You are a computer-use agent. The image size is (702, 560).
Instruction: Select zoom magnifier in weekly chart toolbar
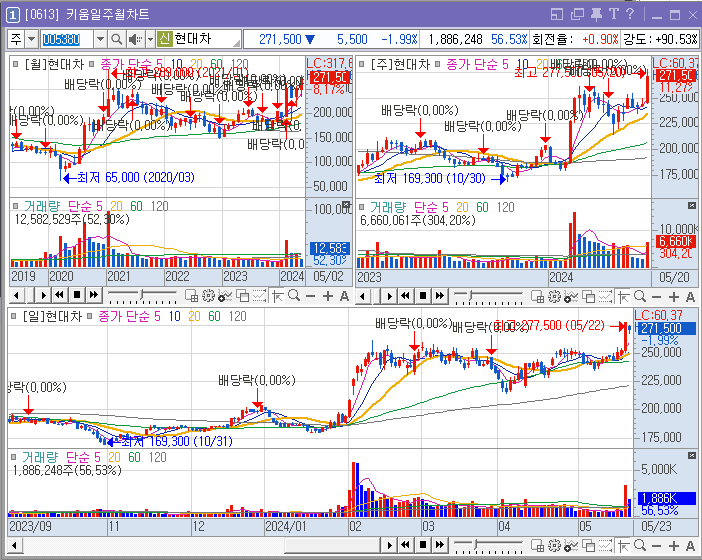(640, 296)
